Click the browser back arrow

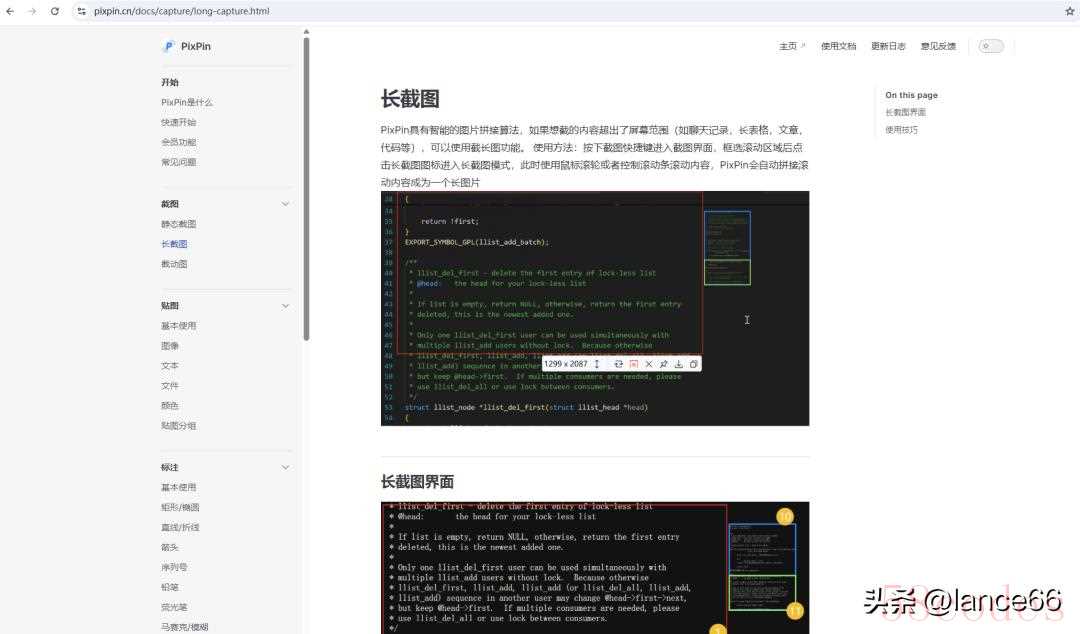click(x=10, y=11)
